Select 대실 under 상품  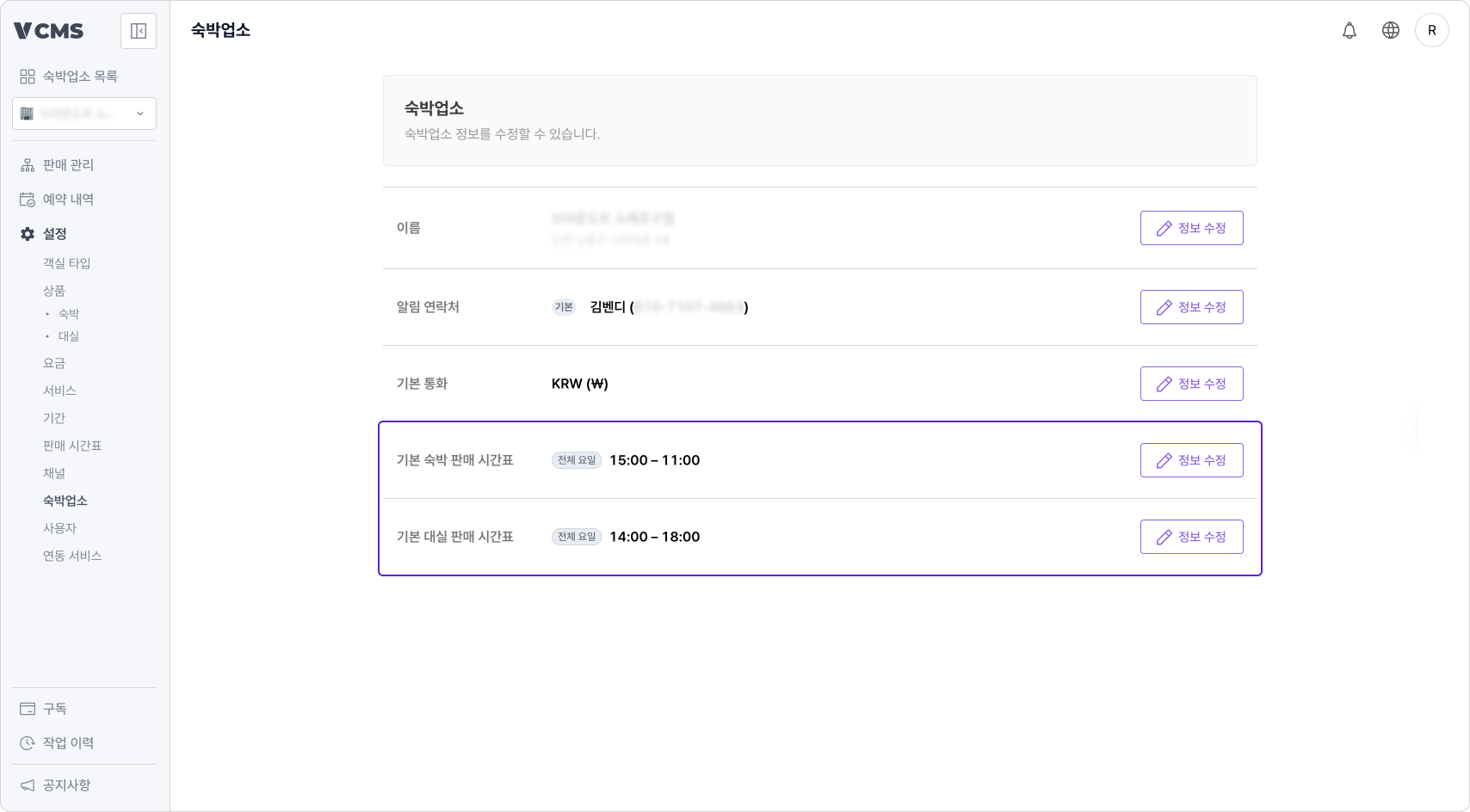(69, 335)
